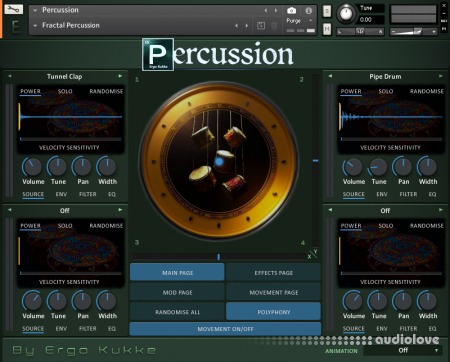
Task: Toggle POWER on bottom-left Off layer
Action: (30, 226)
